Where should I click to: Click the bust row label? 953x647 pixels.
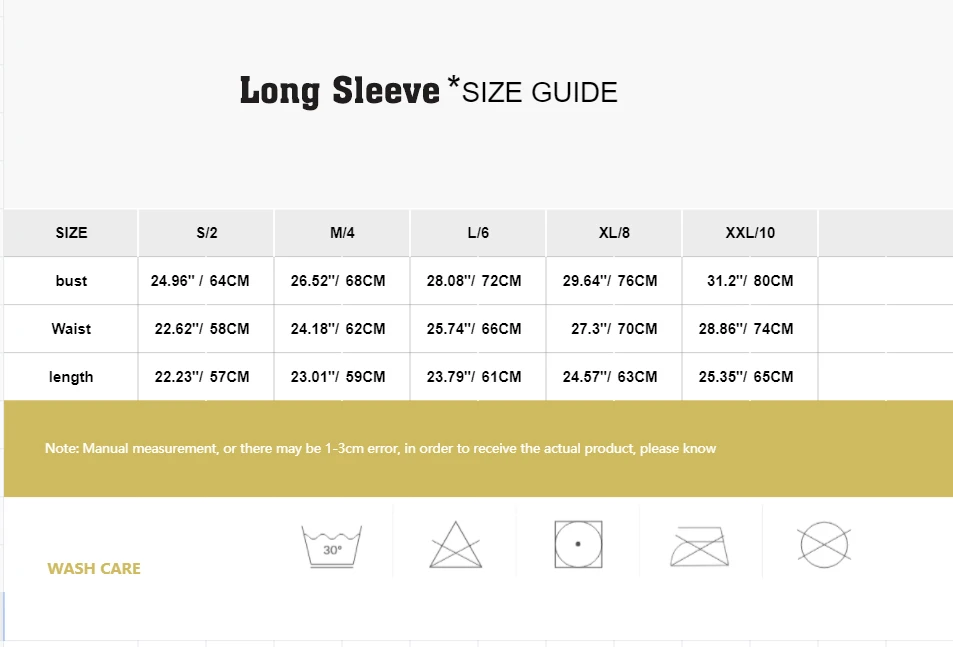71,281
